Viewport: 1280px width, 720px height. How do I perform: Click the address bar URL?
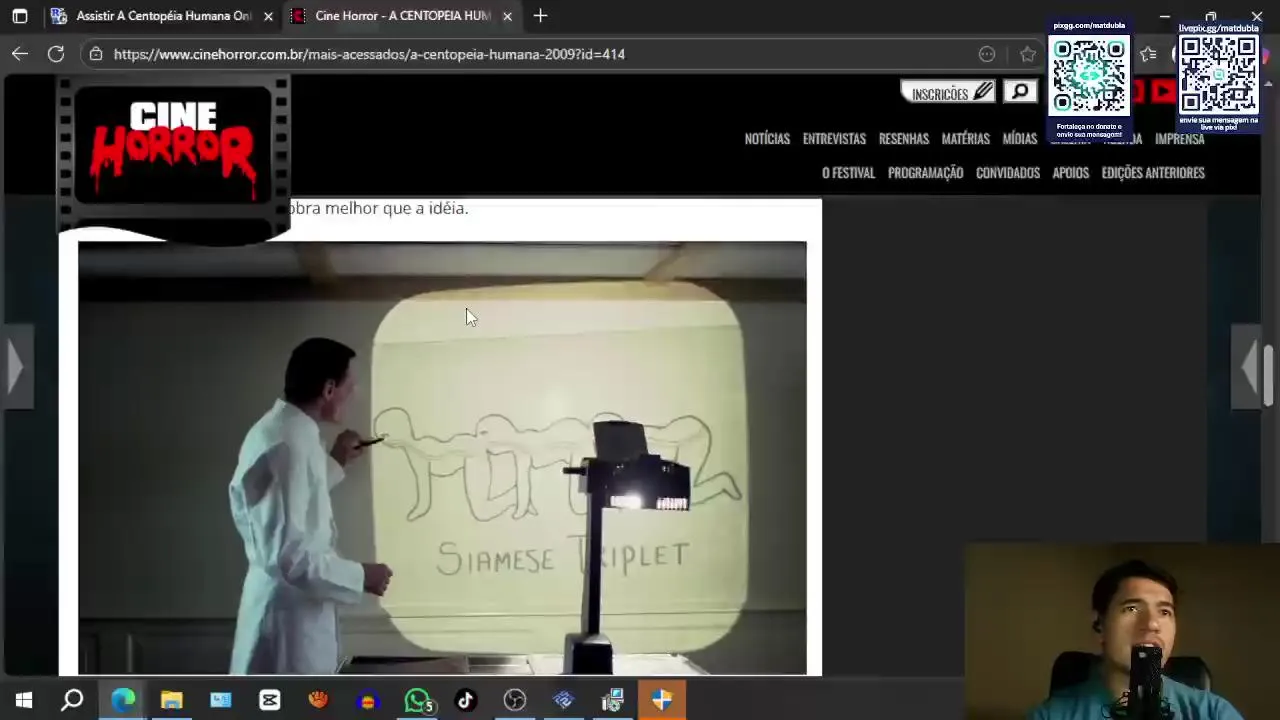pos(369,54)
